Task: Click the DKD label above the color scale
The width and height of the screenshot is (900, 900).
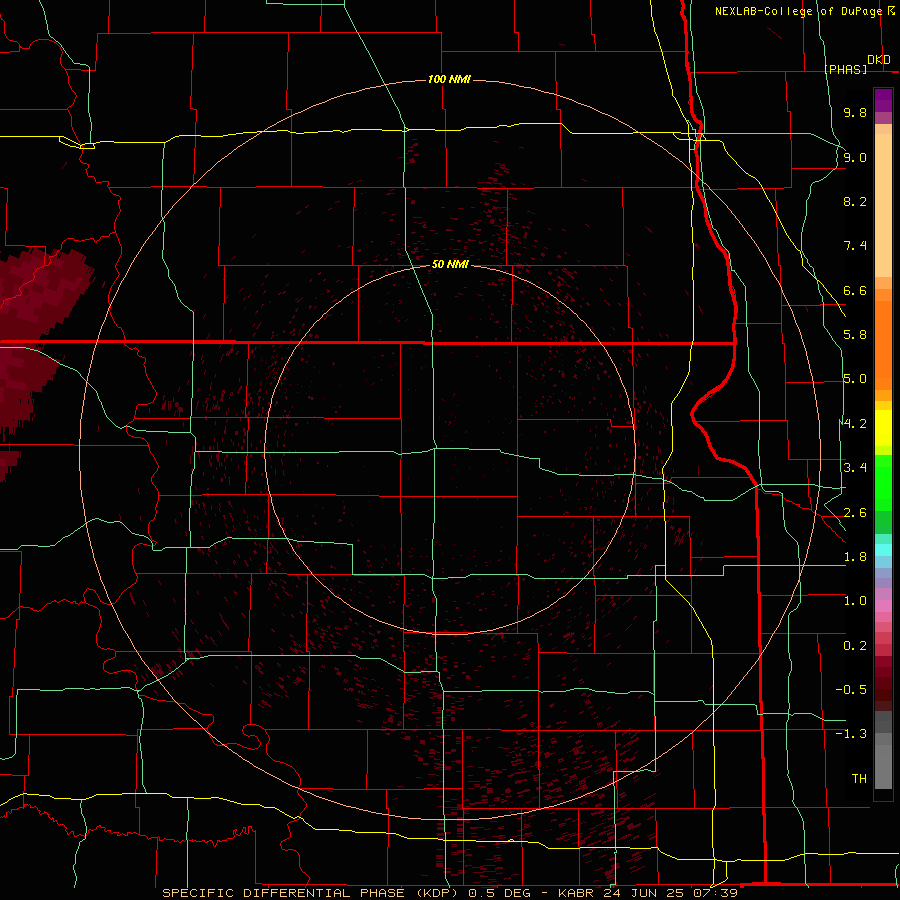Action: [x=878, y=60]
